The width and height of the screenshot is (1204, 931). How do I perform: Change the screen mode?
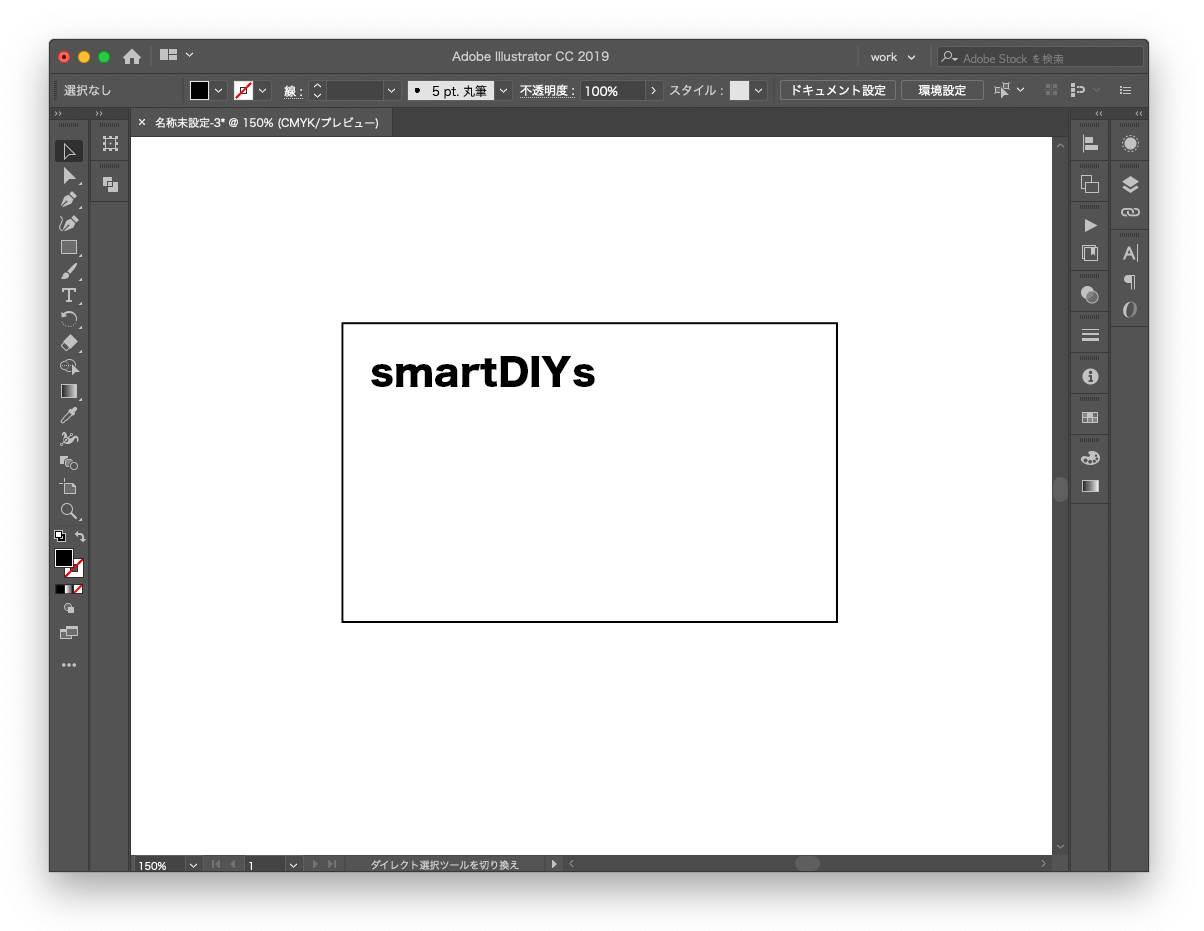69,633
